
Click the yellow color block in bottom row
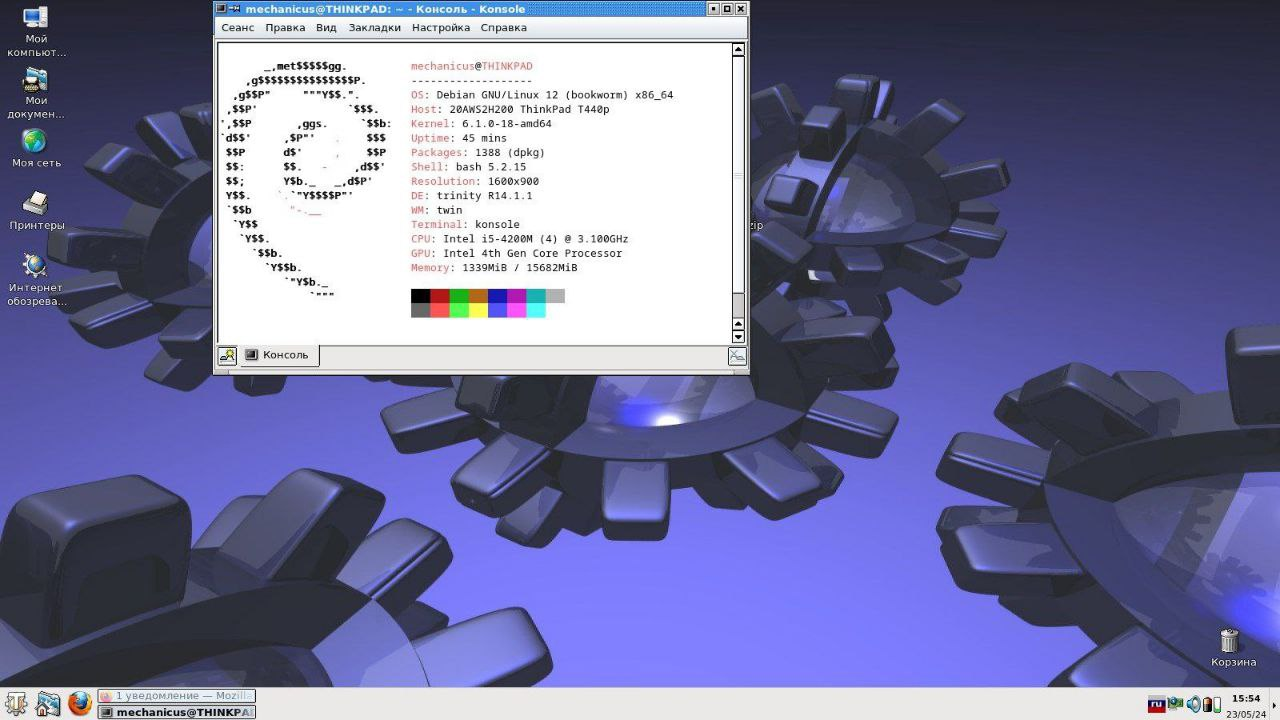click(478, 310)
